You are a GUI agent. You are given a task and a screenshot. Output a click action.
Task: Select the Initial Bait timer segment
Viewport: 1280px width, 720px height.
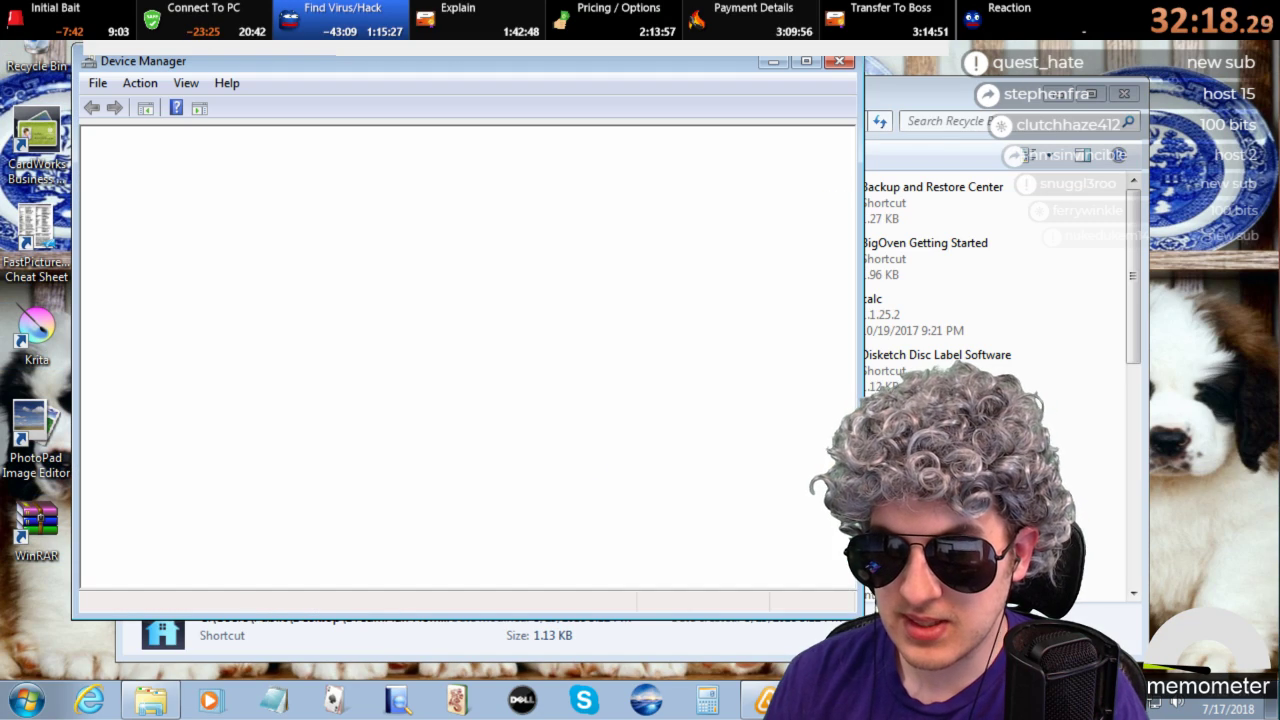click(68, 20)
